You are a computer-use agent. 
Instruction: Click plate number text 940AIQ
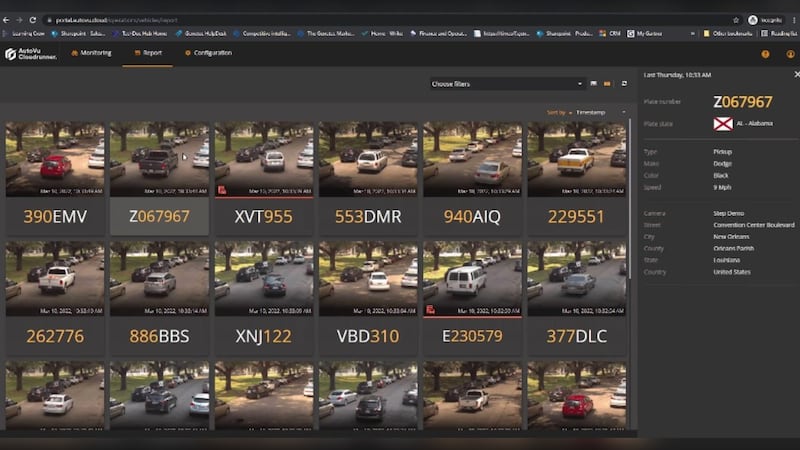pos(472,216)
